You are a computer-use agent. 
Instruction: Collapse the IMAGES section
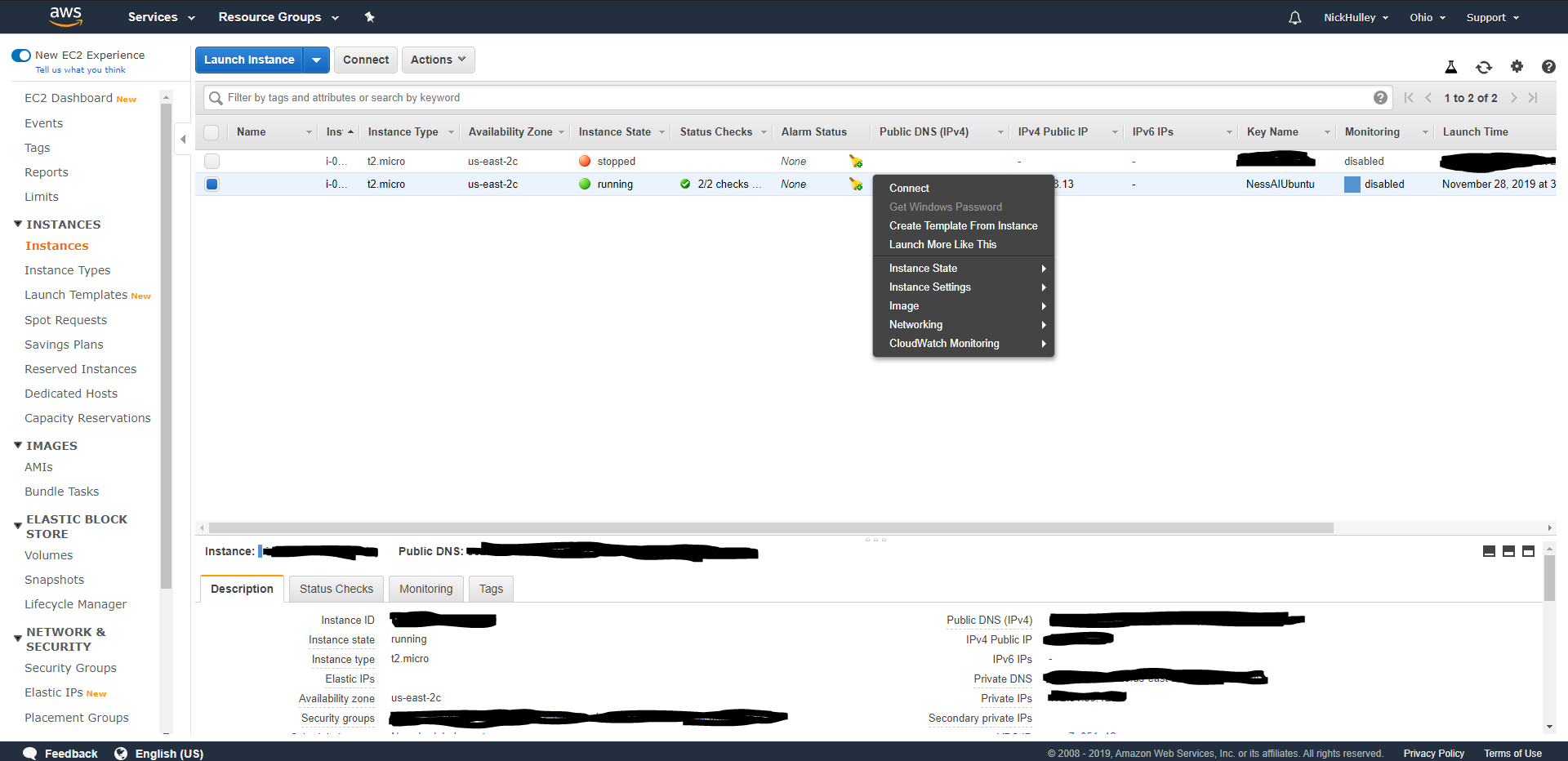pyautogui.click(x=18, y=445)
